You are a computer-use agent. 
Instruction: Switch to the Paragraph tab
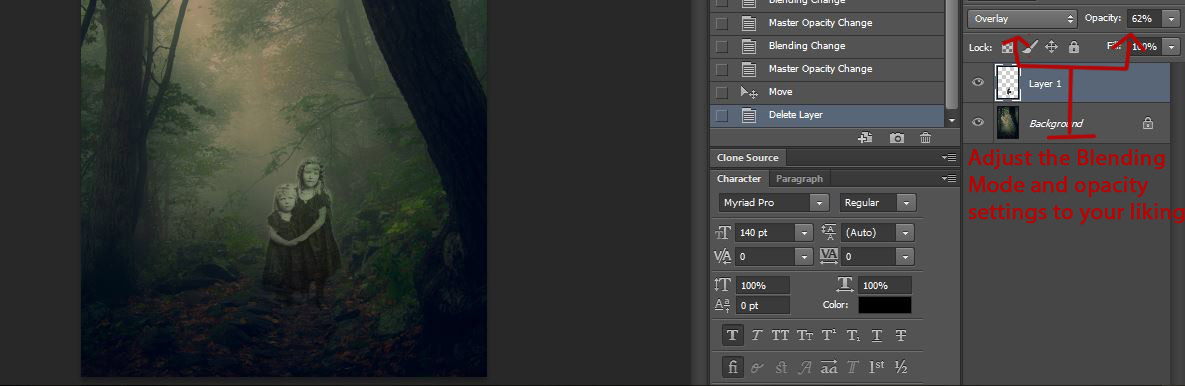(799, 179)
